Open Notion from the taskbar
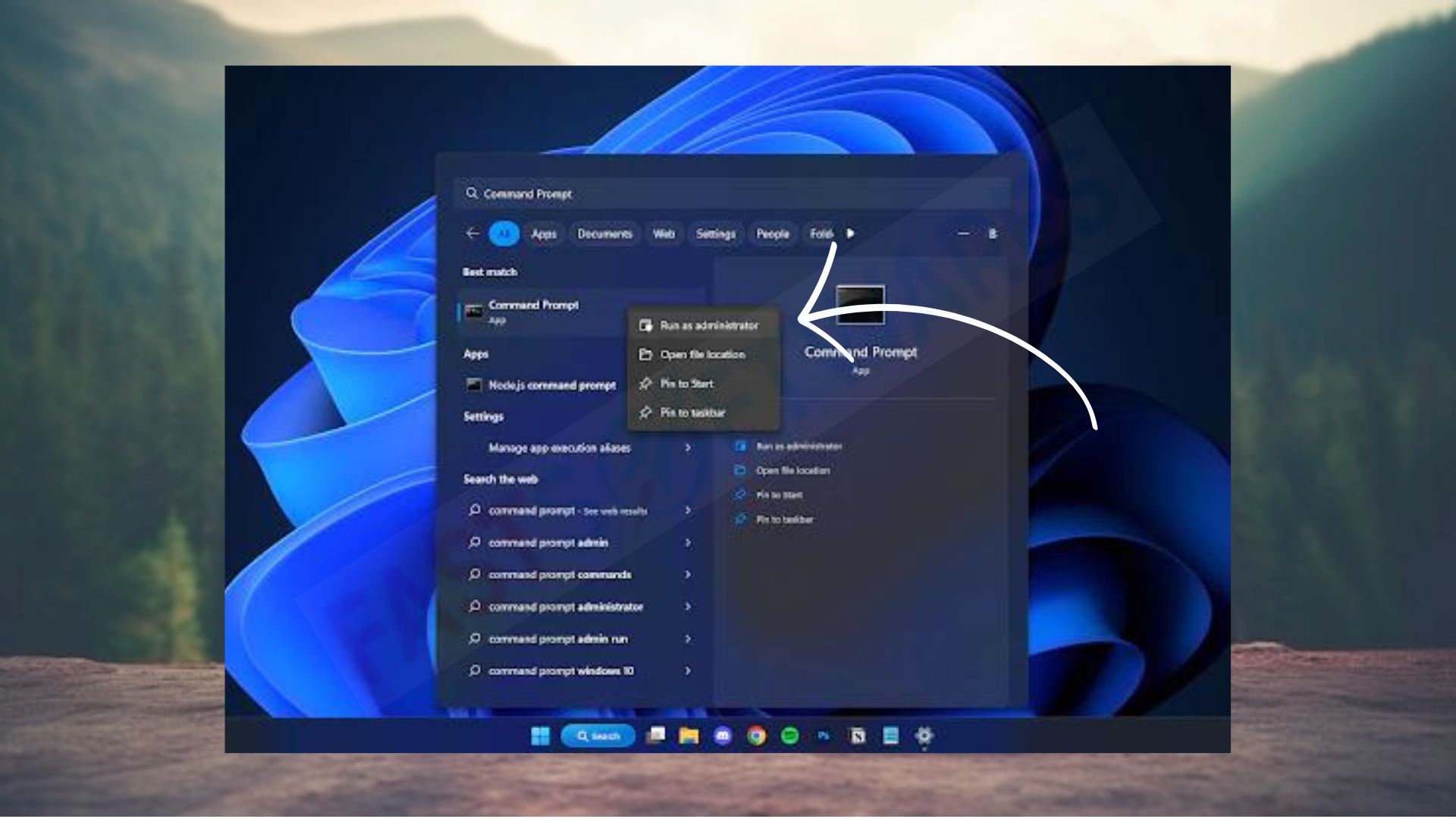Image resolution: width=1456 pixels, height=819 pixels. tap(857, 736)
